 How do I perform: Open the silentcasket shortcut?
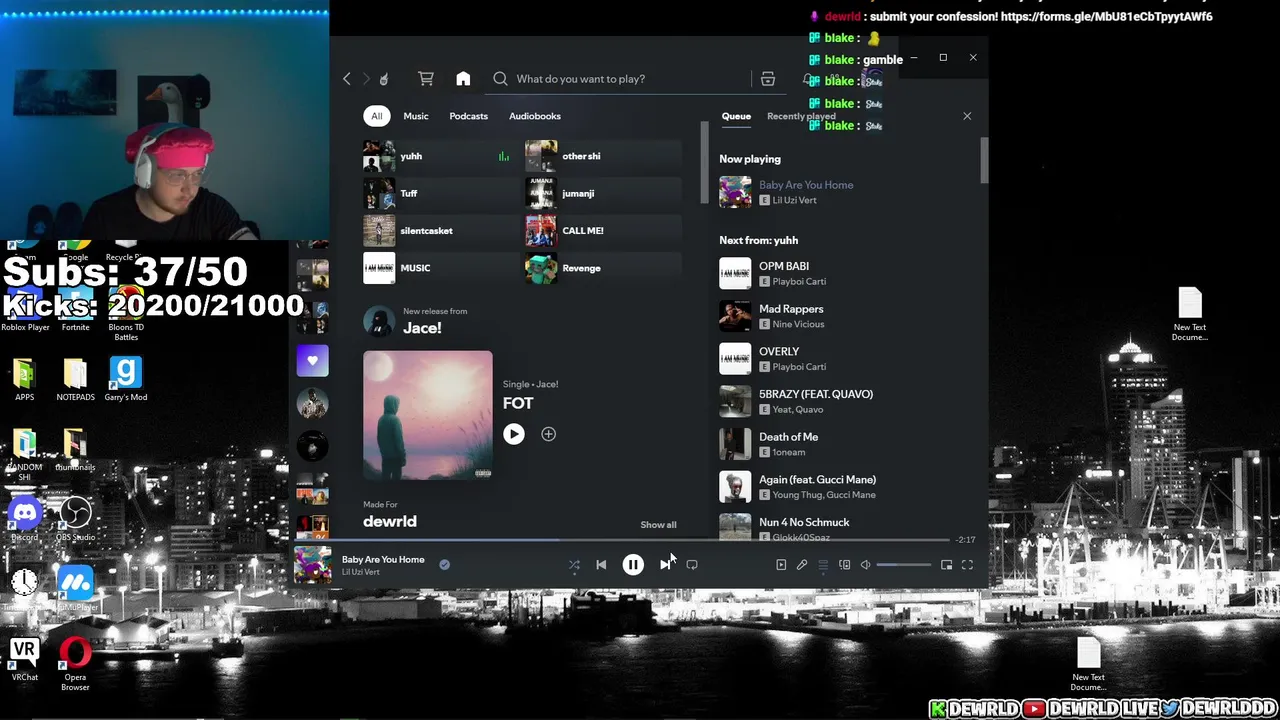coord(438,231)
